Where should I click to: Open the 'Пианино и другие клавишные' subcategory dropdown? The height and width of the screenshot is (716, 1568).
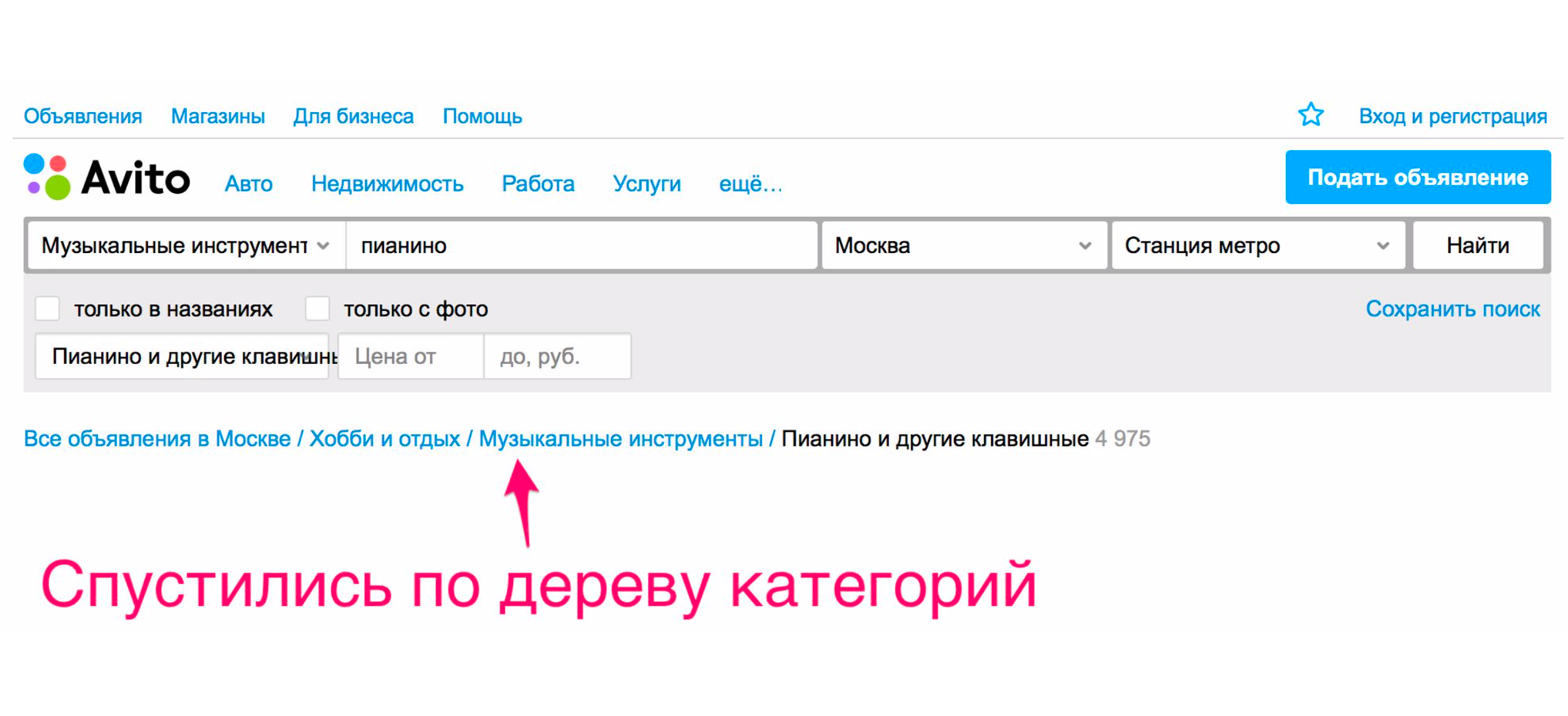[x=183, y=356]
